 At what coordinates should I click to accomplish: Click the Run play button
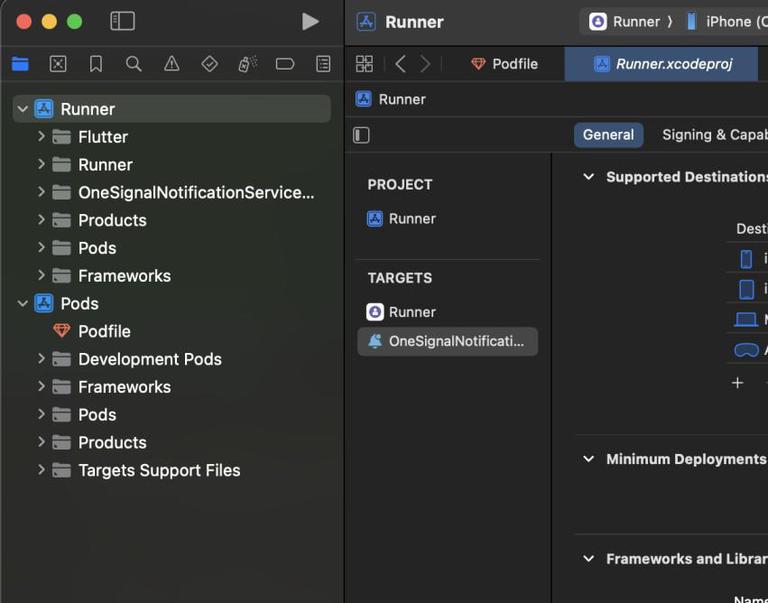coord(310,21)
